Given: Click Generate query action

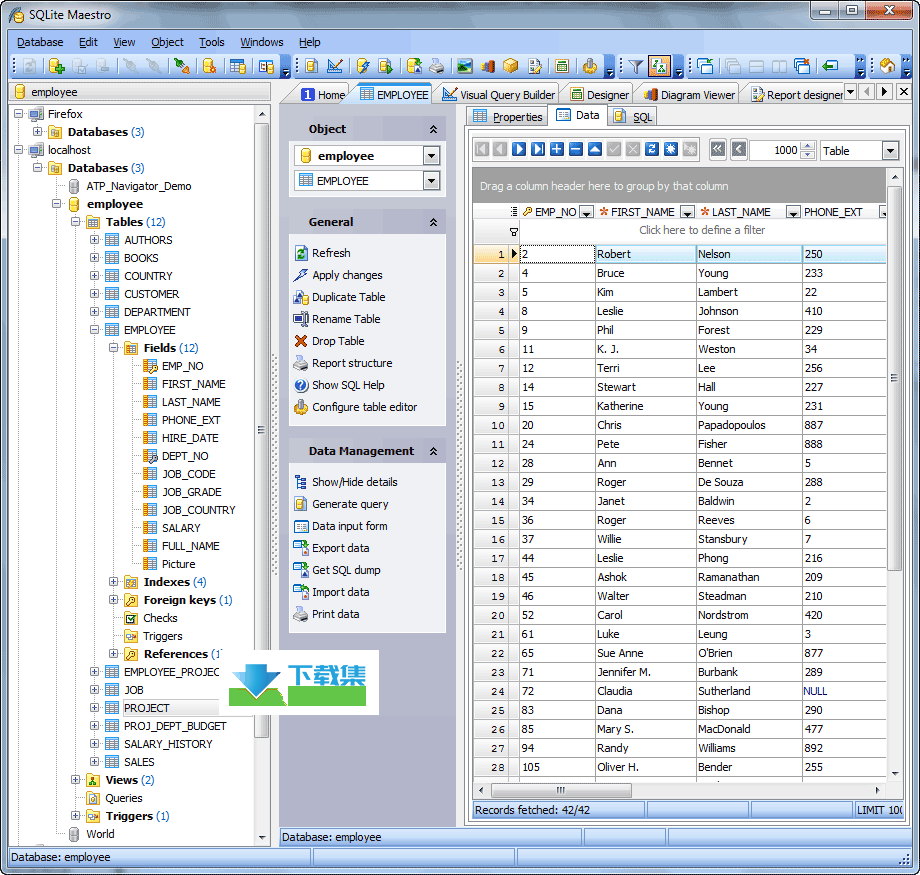Looking at the screenshot, I should click(x=341, y=504).
